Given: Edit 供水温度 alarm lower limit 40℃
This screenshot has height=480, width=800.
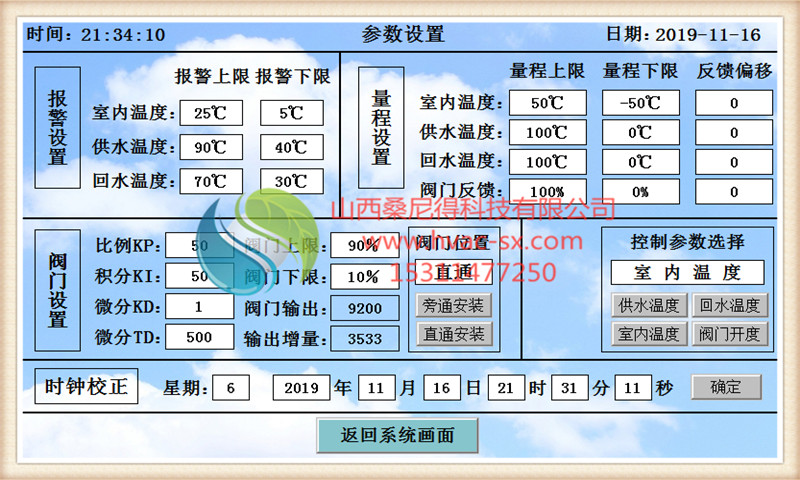Looking at the screenshot, I should [x=291, y=147].
